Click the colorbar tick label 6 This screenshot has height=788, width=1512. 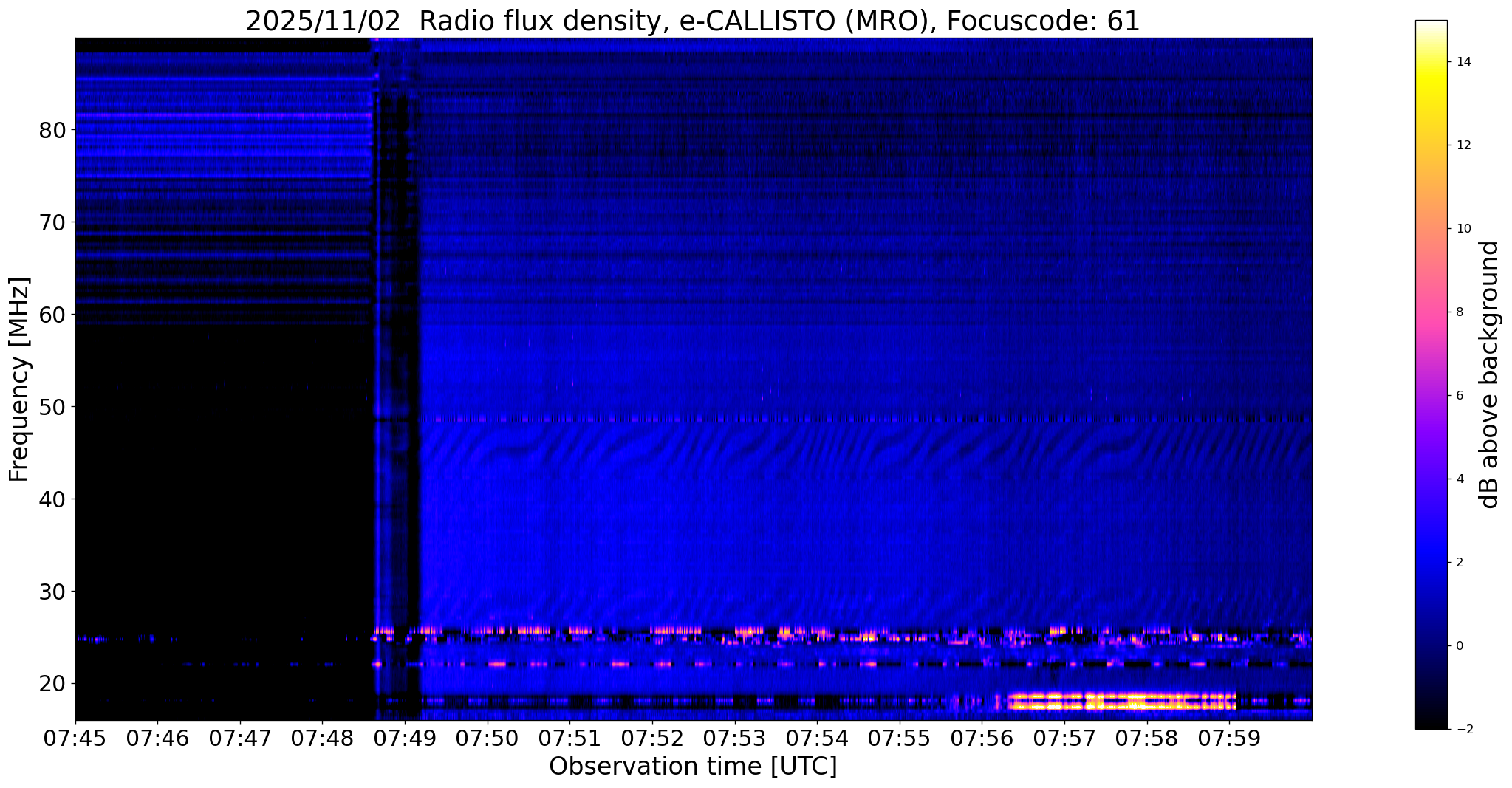coord(1460,396)
